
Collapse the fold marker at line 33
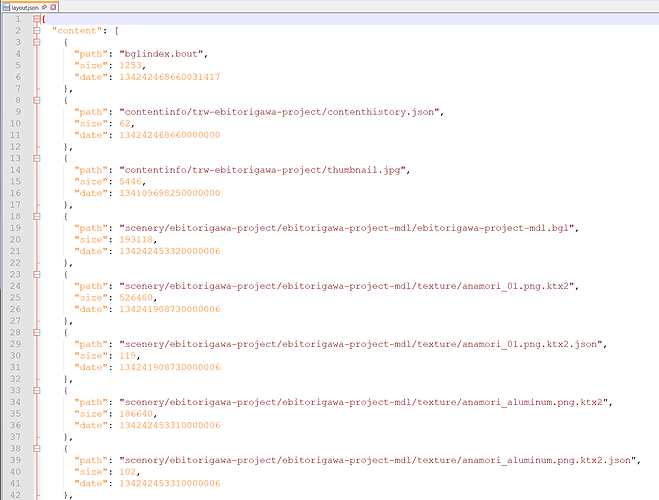[37, 390]
